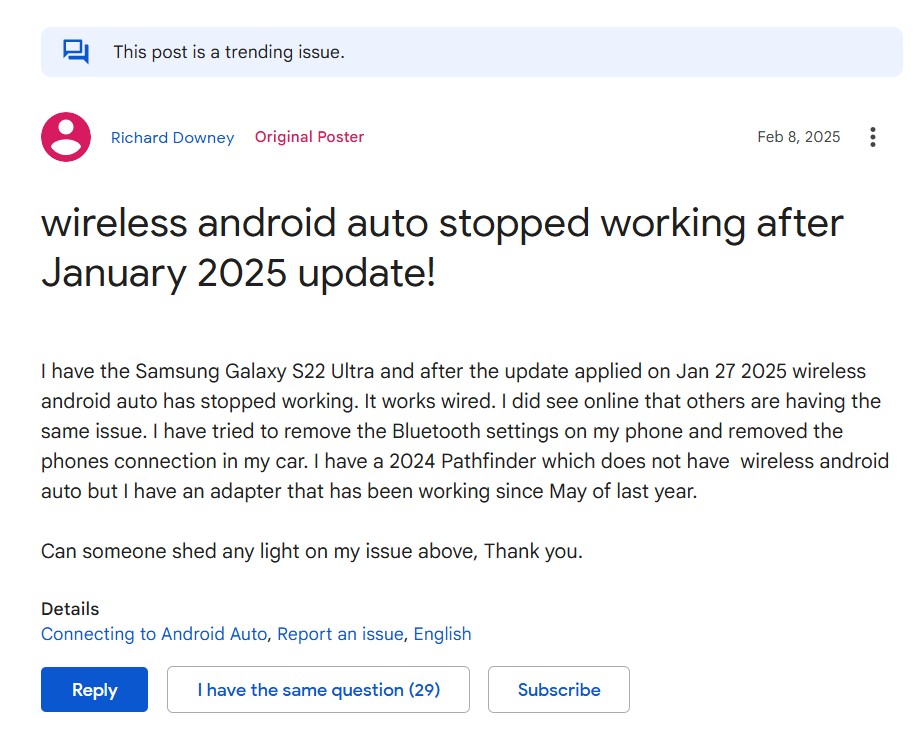This screenshot has height=751, width=918.
Task: Open the three-dot post options menu
Action: pyautogui.click(x=873, y=137)
